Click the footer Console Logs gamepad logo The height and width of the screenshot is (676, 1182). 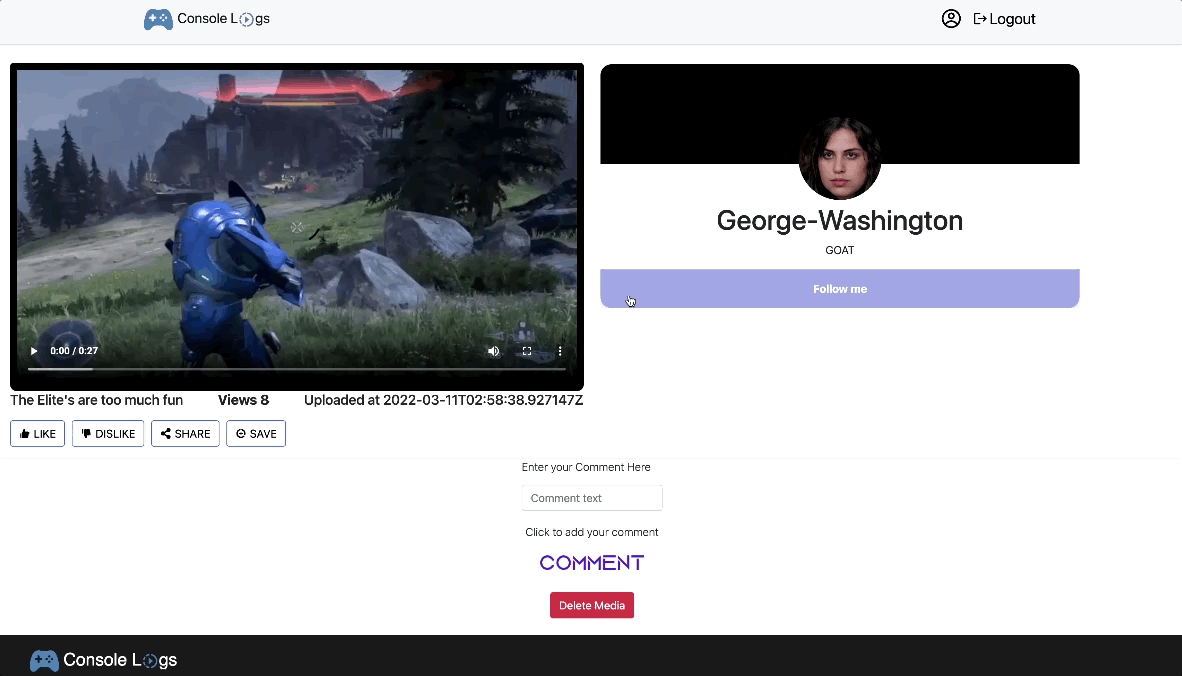[44, 660]
